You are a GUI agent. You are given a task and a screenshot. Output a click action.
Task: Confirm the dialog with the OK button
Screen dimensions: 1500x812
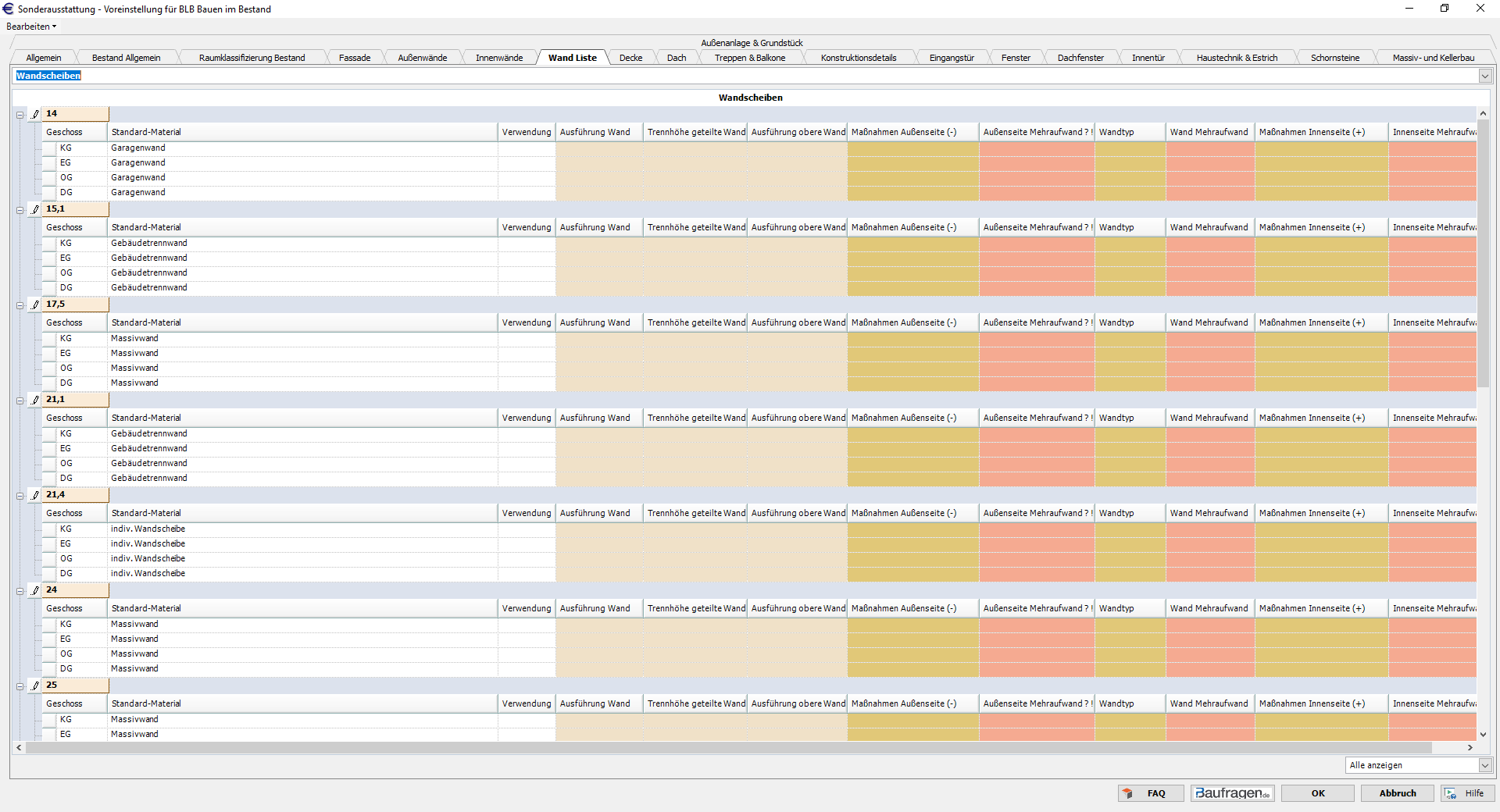point(1318,793)
